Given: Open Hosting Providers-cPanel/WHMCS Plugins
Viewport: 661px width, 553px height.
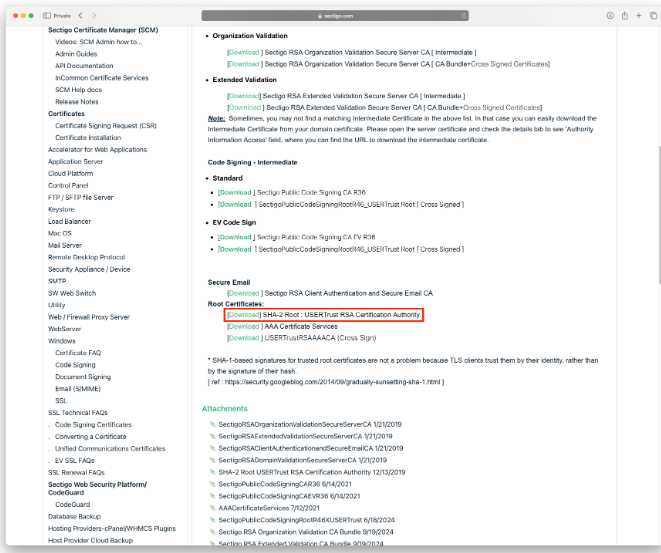Looking at the screenshot, I should [112, 529].
